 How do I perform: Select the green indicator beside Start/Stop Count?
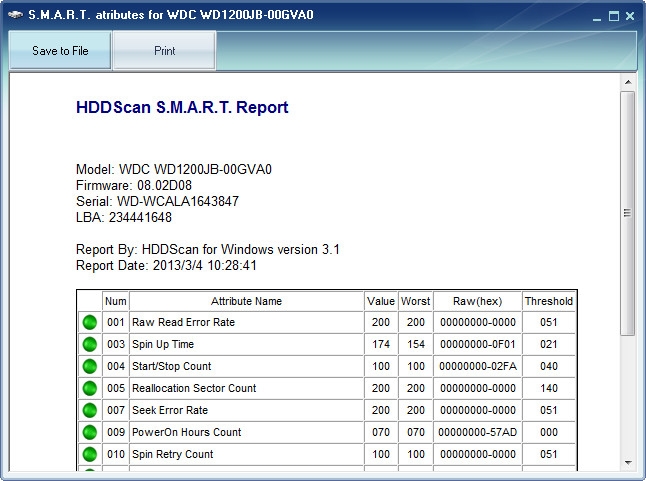click(x=89, y=366)
